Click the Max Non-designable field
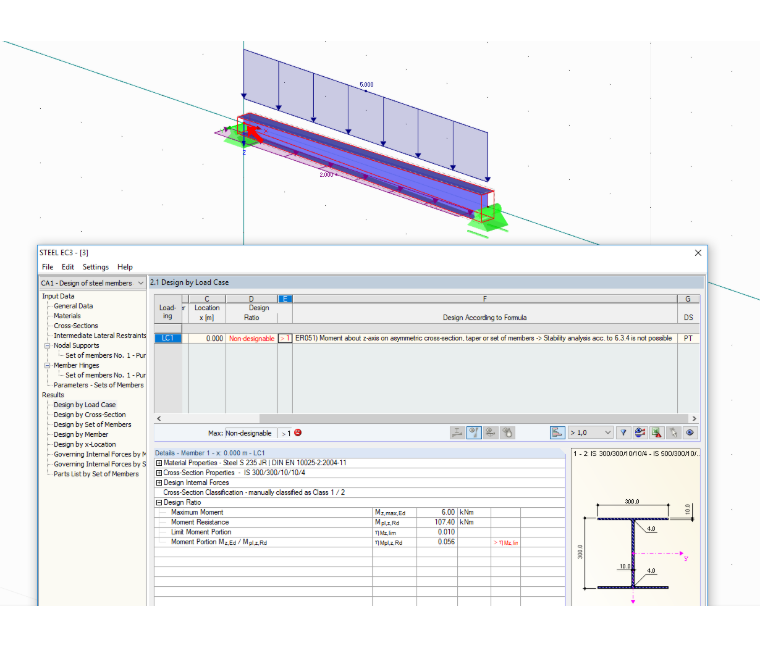The image size is (760, 647). pos(251,433)
